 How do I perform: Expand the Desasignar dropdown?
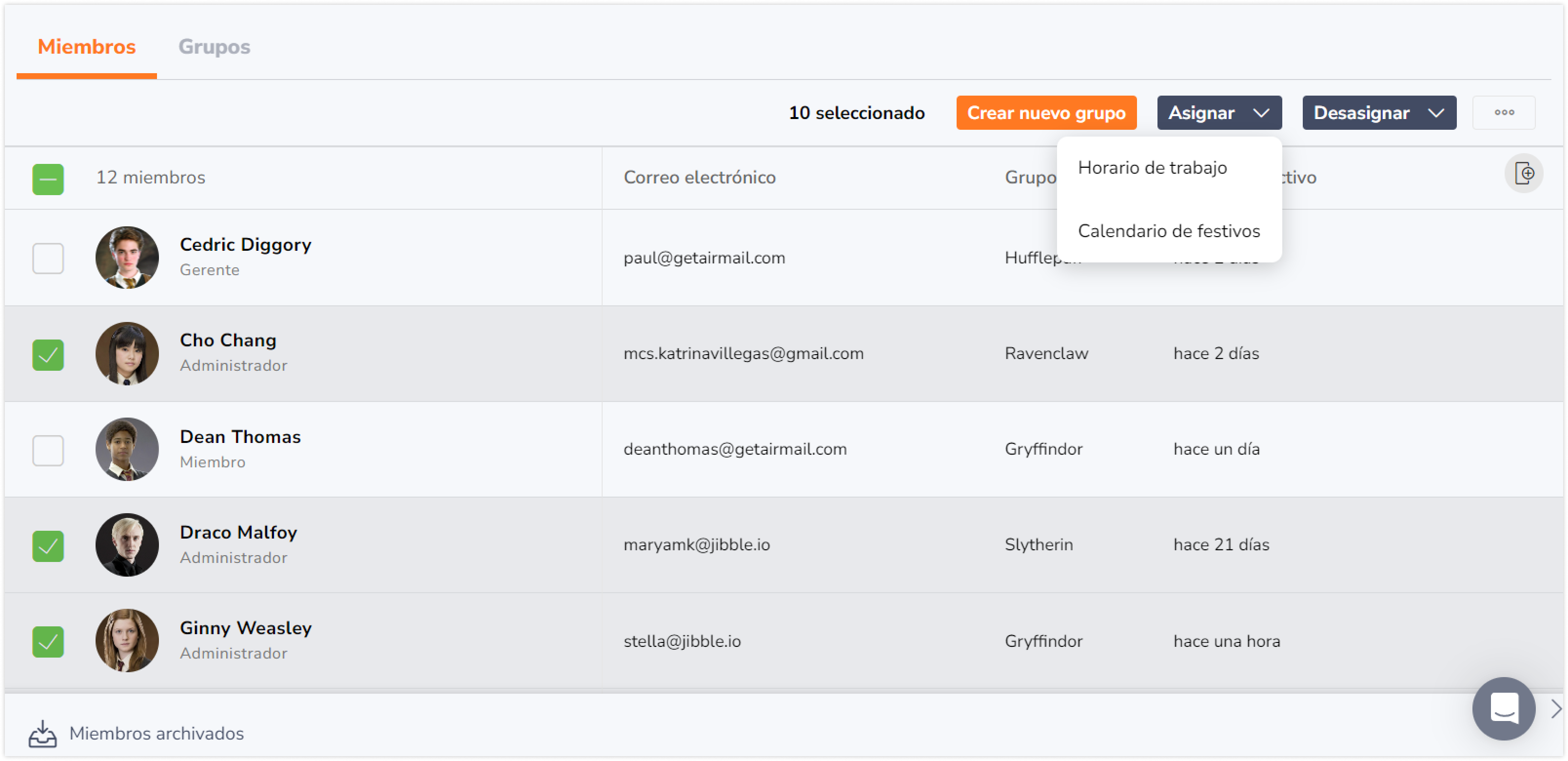pos(1379,113)
